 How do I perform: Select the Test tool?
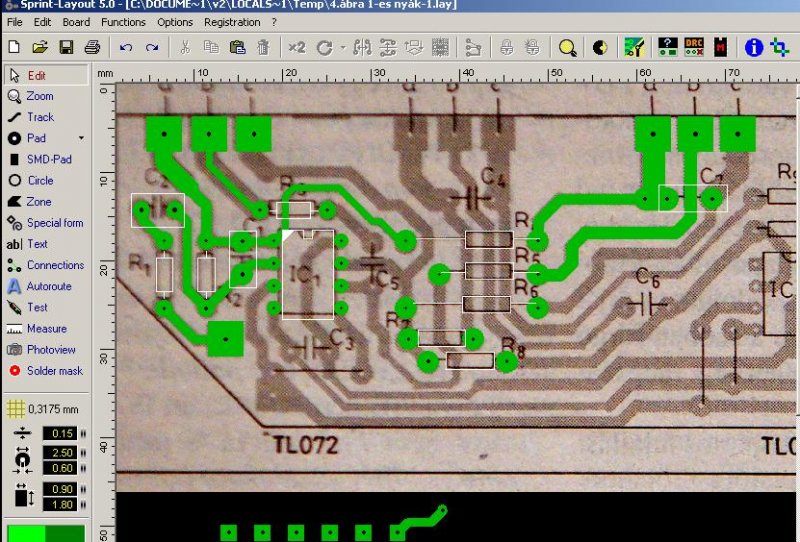tap(46, 307)
